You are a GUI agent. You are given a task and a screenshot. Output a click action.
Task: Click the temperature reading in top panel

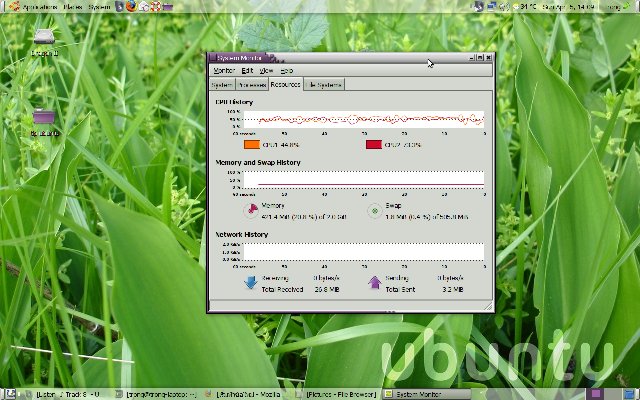(527, 7)
